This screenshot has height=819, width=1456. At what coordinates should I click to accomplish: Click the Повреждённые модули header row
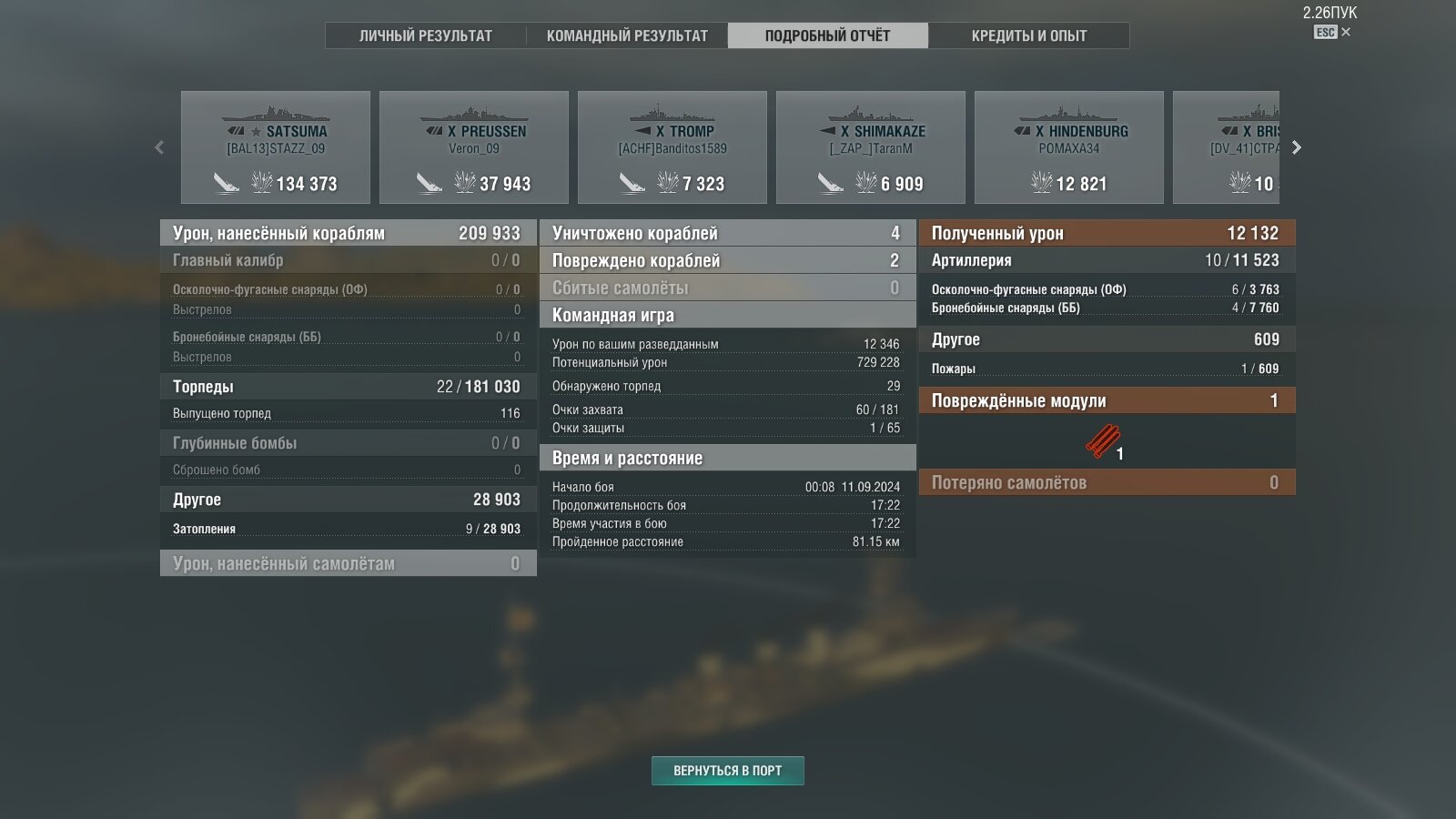coord(1107,400)
